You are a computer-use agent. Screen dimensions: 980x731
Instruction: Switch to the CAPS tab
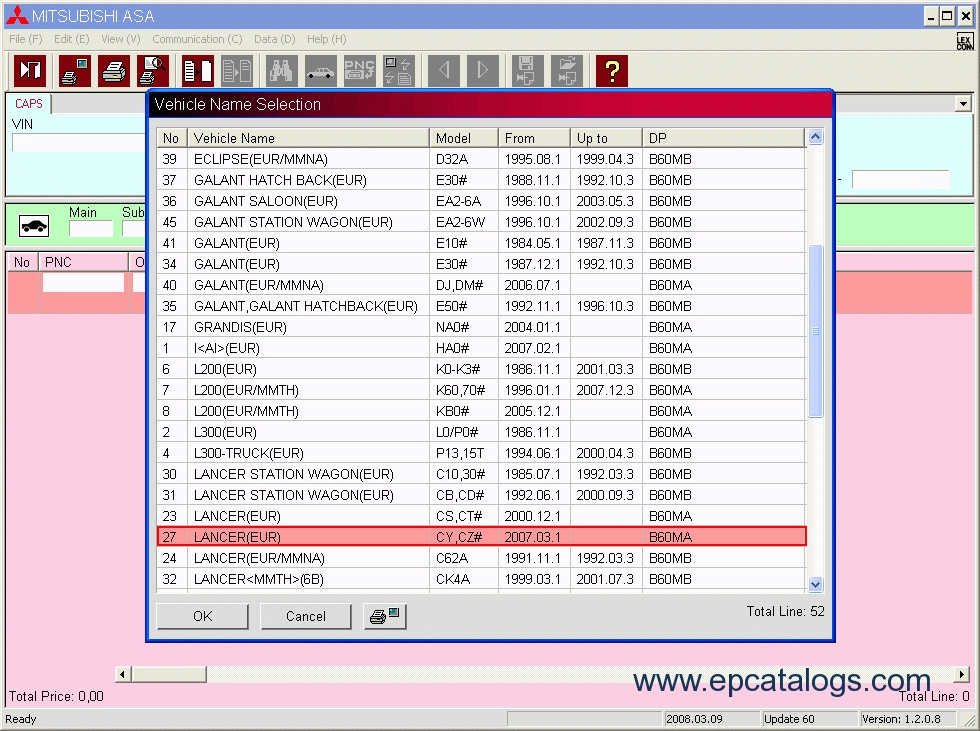pyautogui.click(x=29, y=104)
